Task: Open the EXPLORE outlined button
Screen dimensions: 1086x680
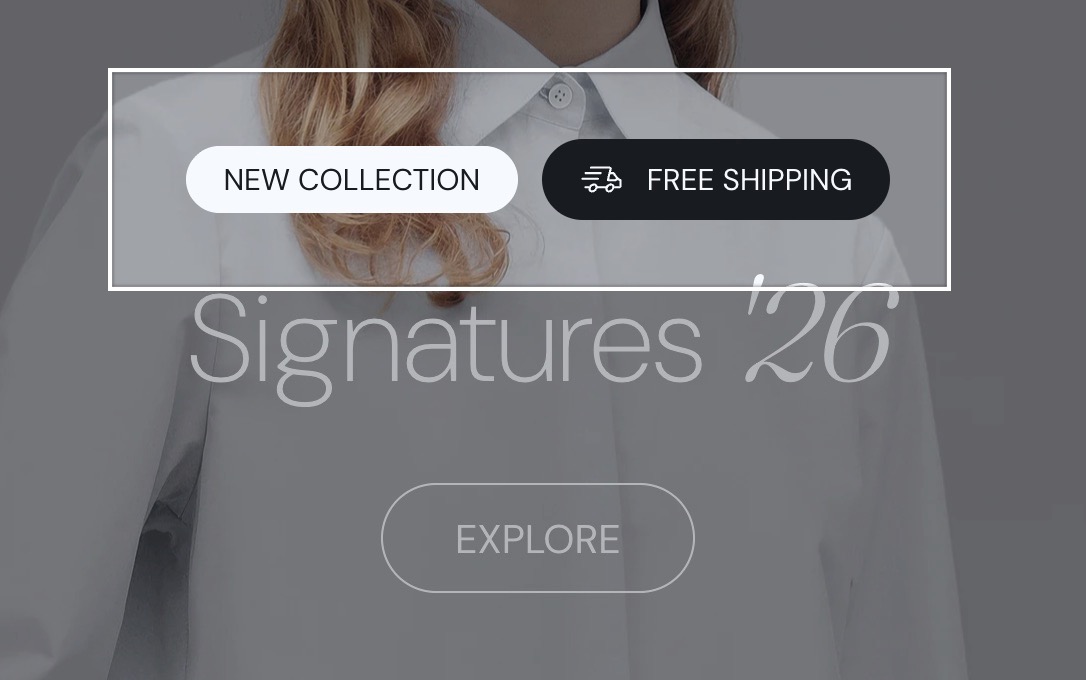Action: pyautogui.click(x=537, y=538)
